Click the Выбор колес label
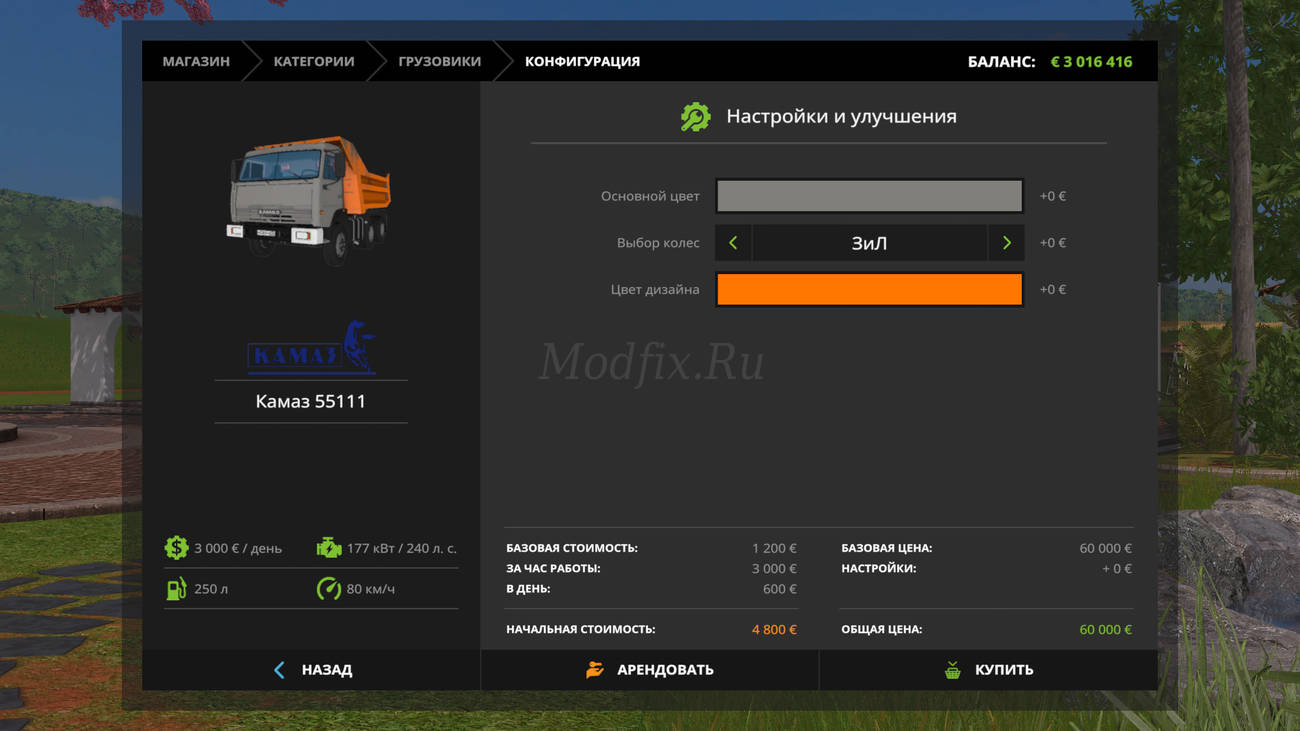The image size is (1300, 731). 658,243
